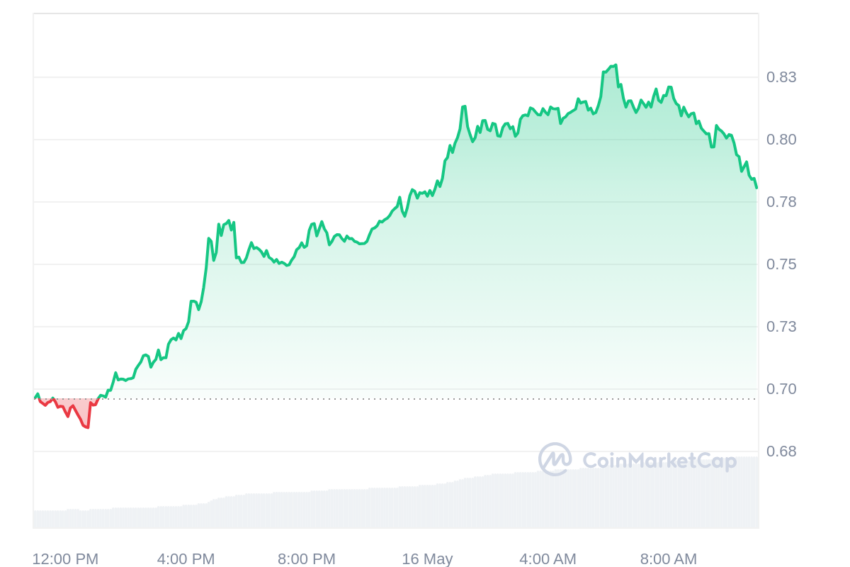
Task: Click the 0.78 price axis label
Action: 781,202
